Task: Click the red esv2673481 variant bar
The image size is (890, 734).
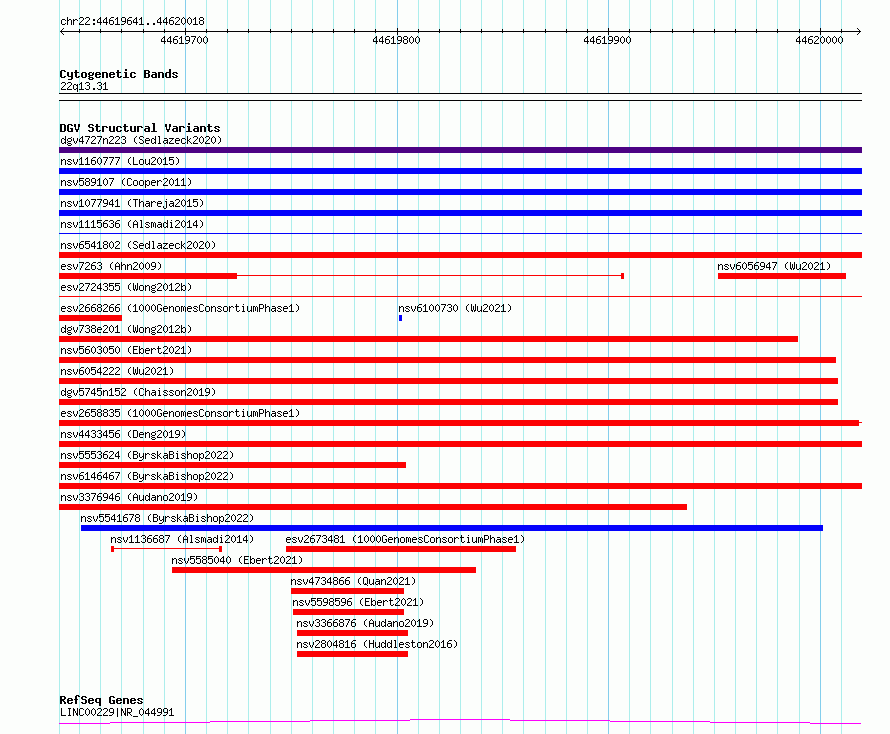Action: pos(401,549)
